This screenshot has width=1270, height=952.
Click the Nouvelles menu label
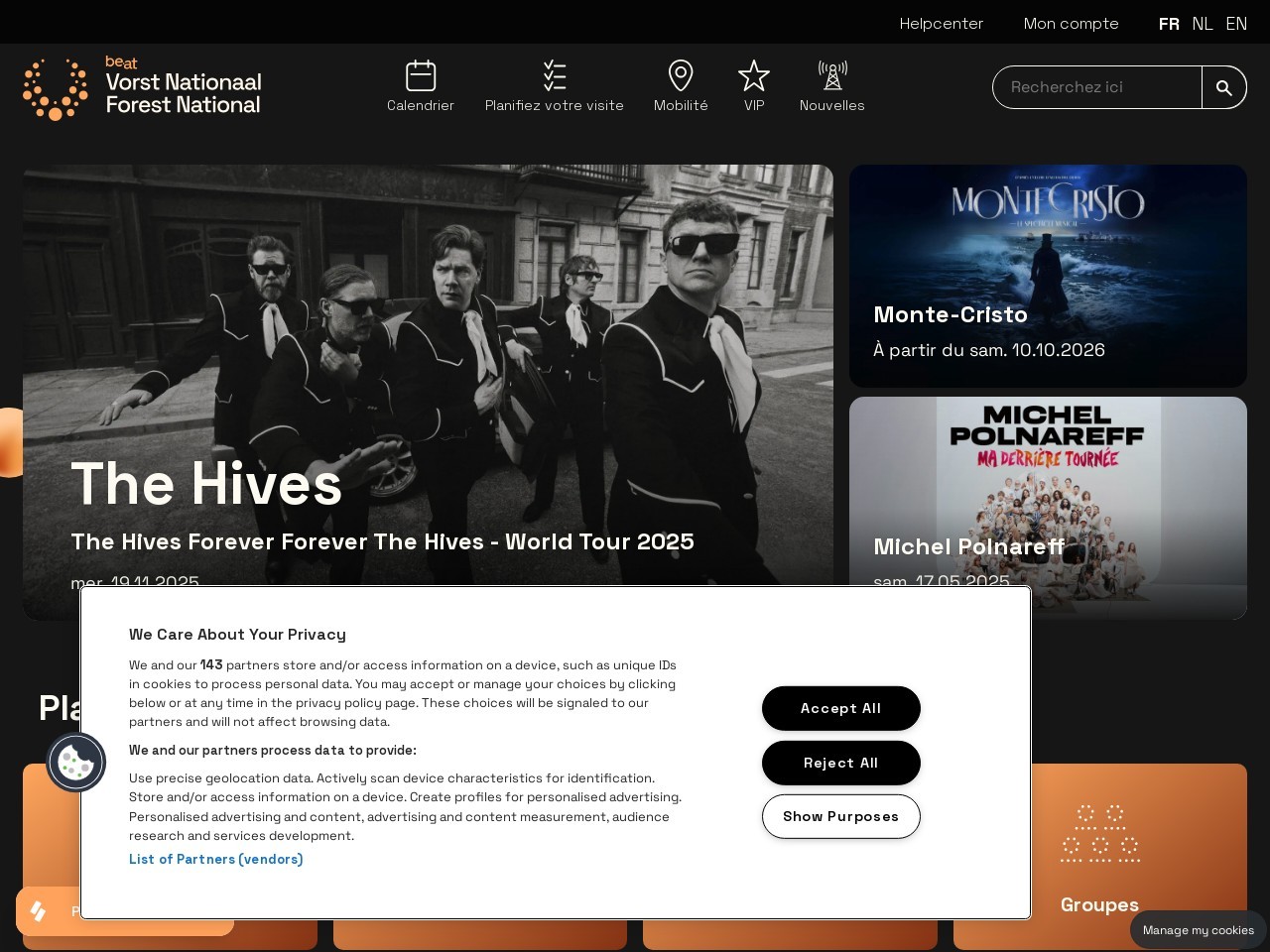coord(832,105)
